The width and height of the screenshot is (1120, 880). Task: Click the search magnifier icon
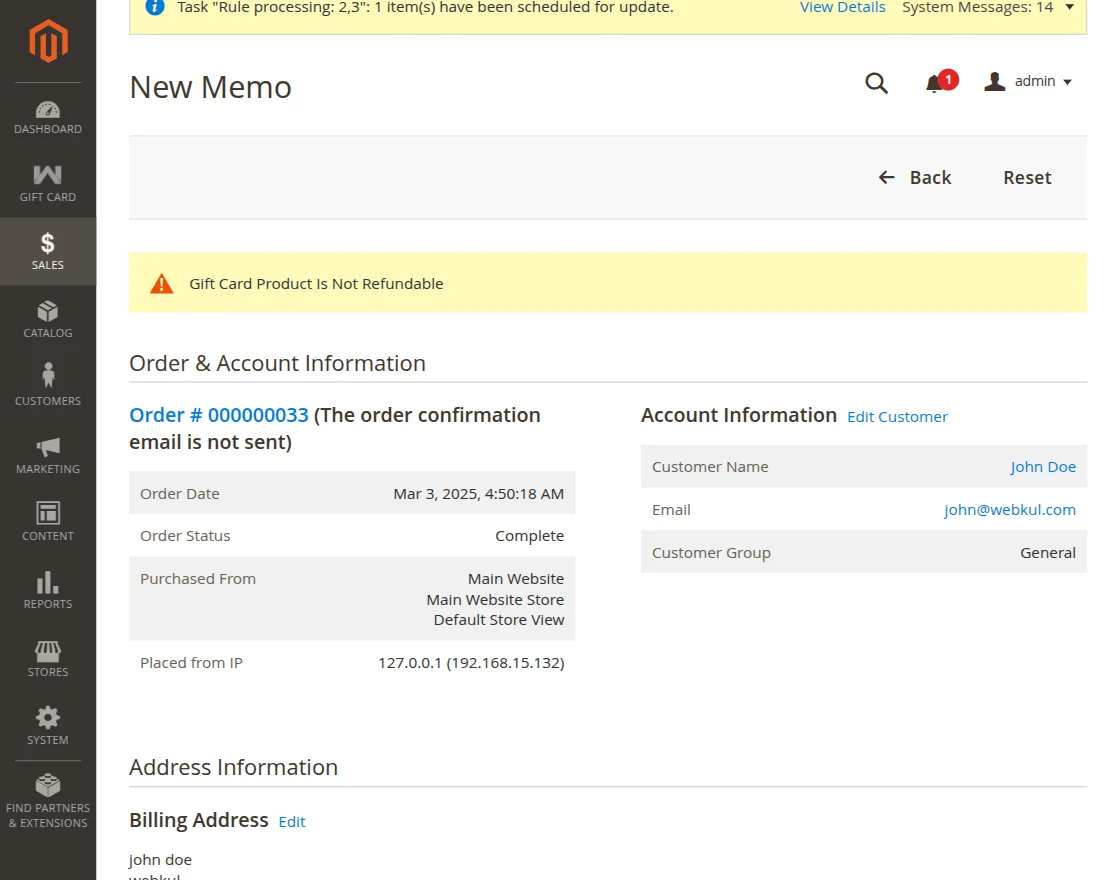[876, 83]
